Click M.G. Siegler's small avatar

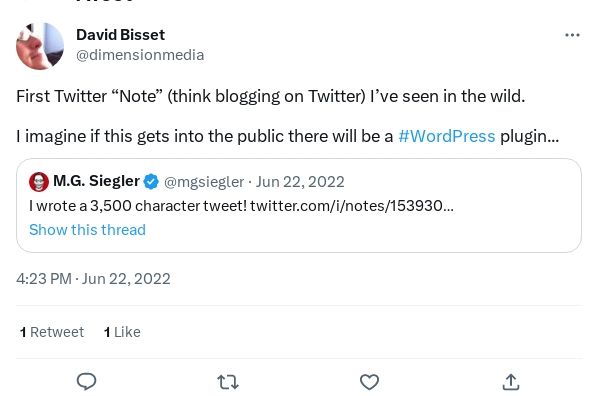(x=39, y=182)
